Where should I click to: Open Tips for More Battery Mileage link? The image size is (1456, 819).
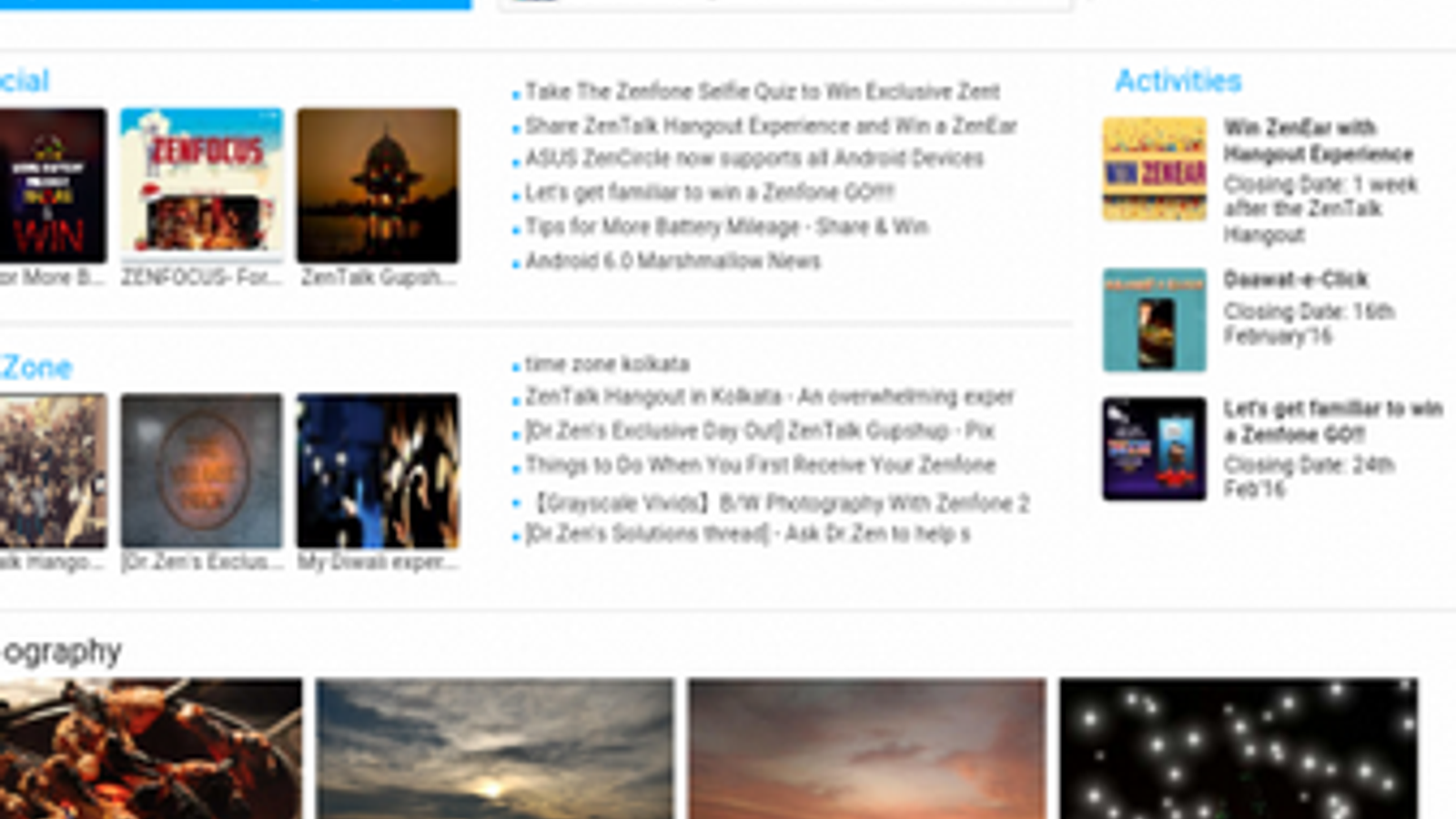coord(726,227)
